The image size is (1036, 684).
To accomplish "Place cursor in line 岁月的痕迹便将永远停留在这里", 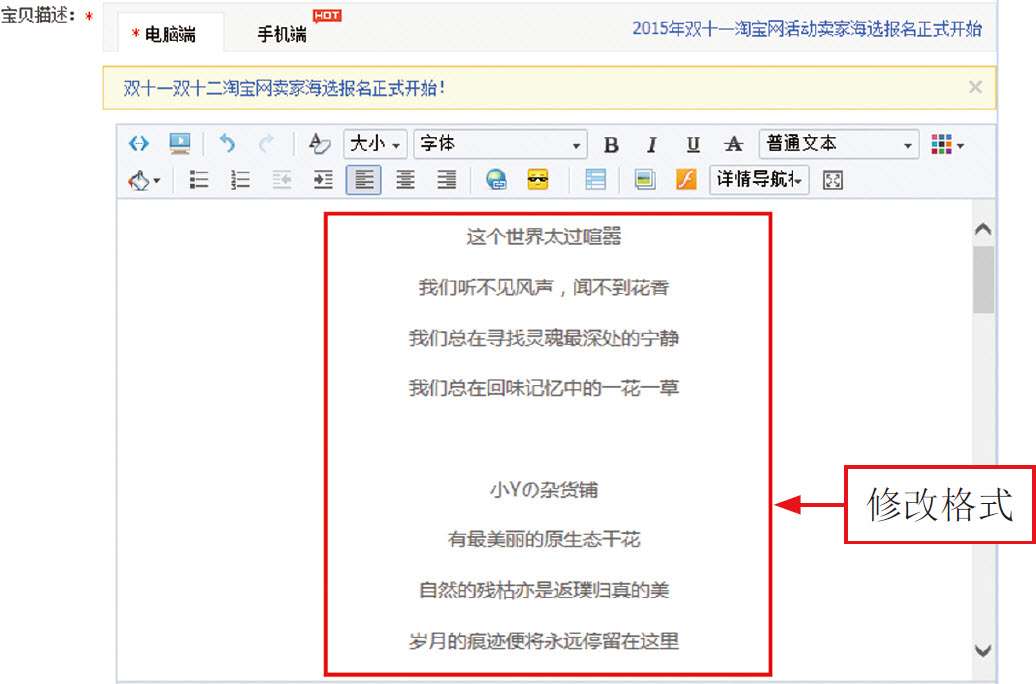I will [x=544, y=641].
